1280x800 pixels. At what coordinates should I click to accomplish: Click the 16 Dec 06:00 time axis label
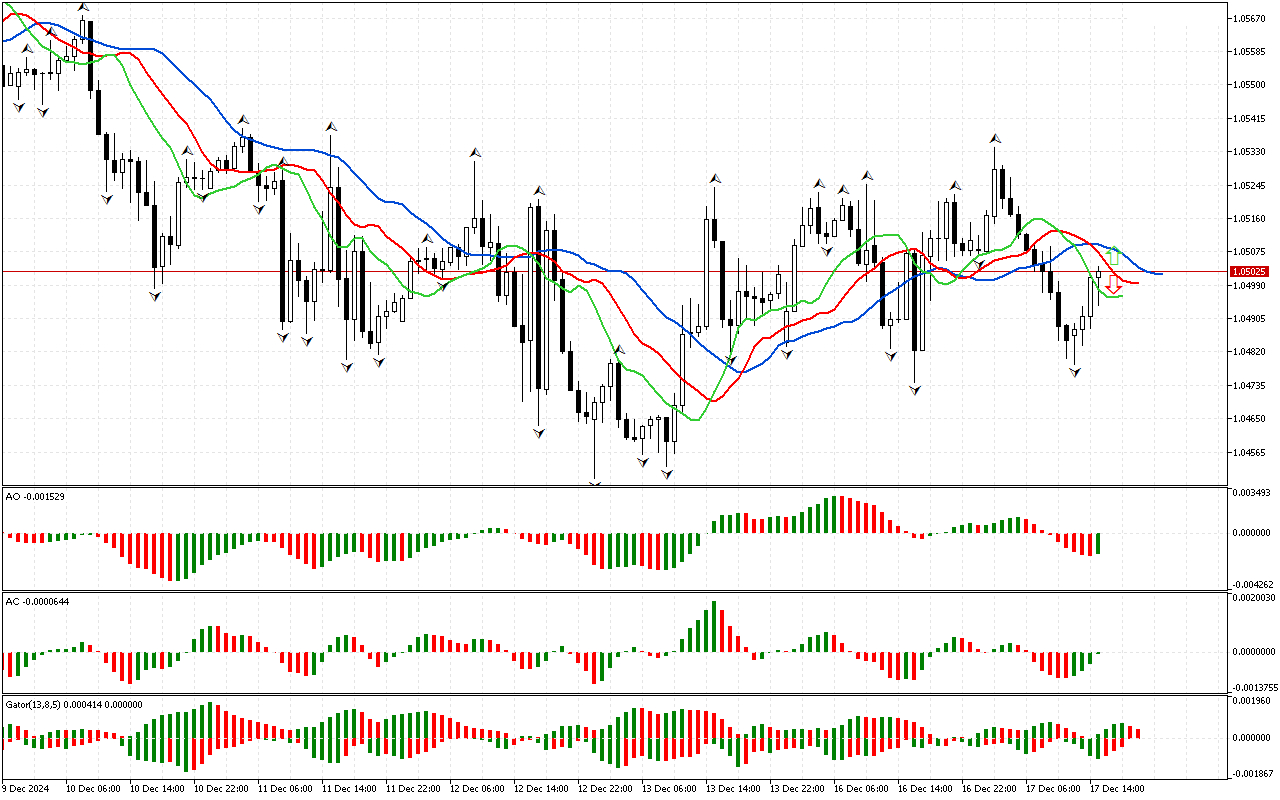click(x=861, y=789)
